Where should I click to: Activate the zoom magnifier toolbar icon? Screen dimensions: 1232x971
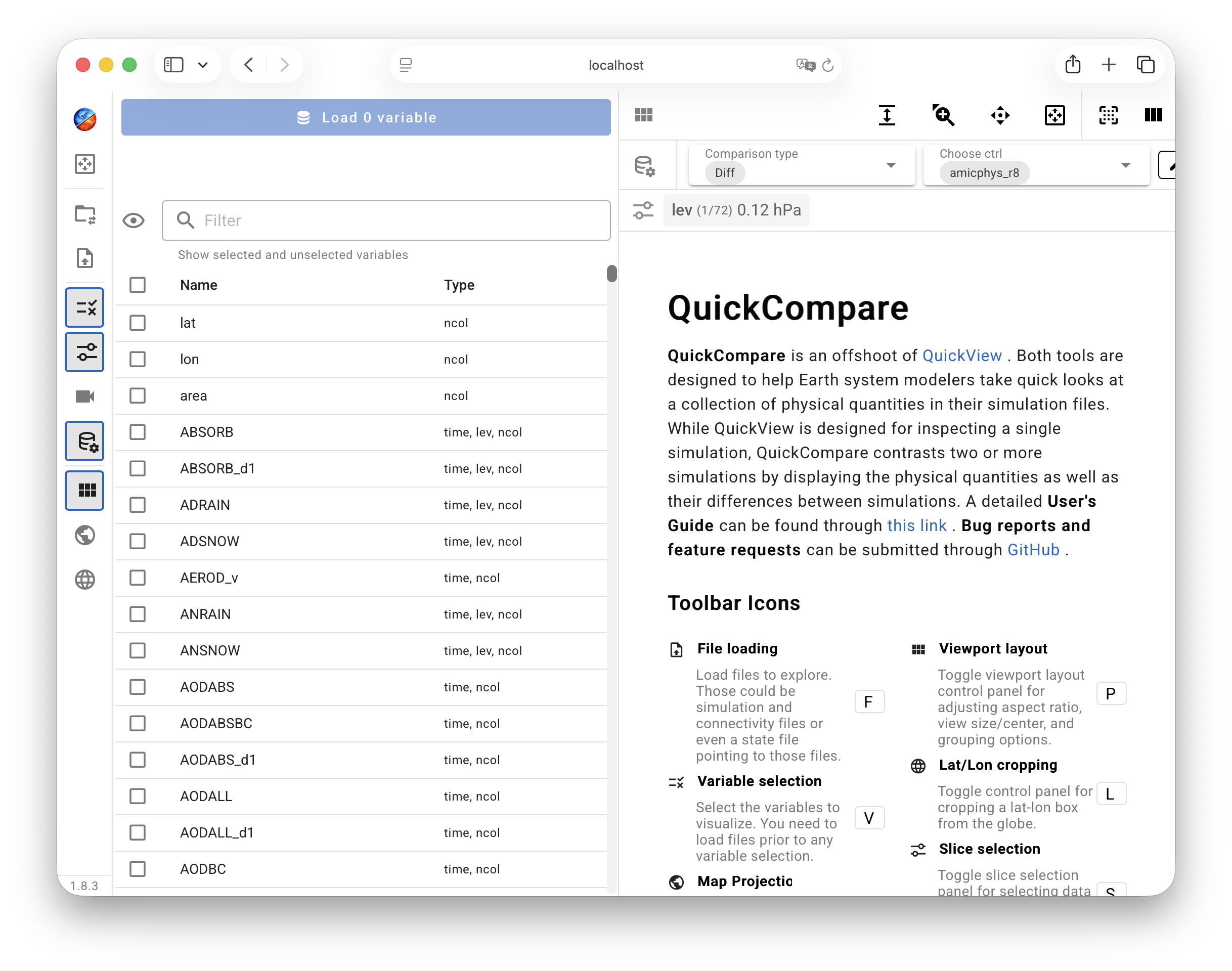pyautogui.click(x=943, y=115)
